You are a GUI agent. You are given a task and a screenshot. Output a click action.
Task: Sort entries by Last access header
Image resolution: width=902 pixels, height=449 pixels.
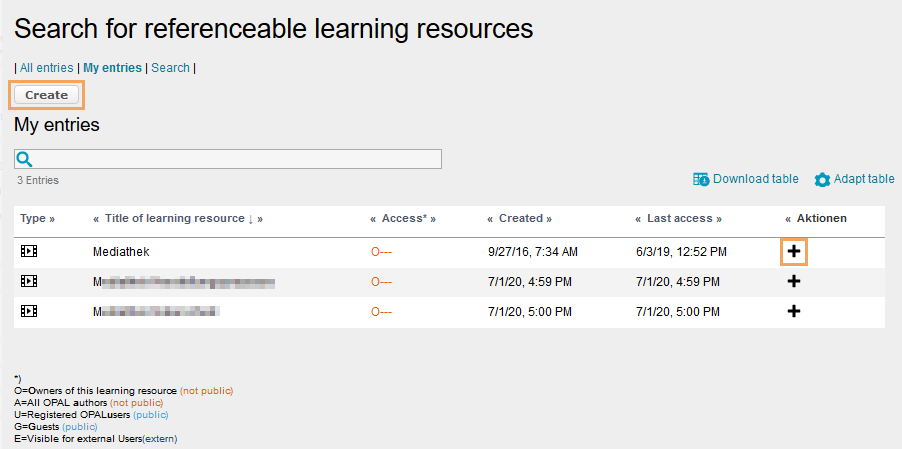[x=678, y=218]
